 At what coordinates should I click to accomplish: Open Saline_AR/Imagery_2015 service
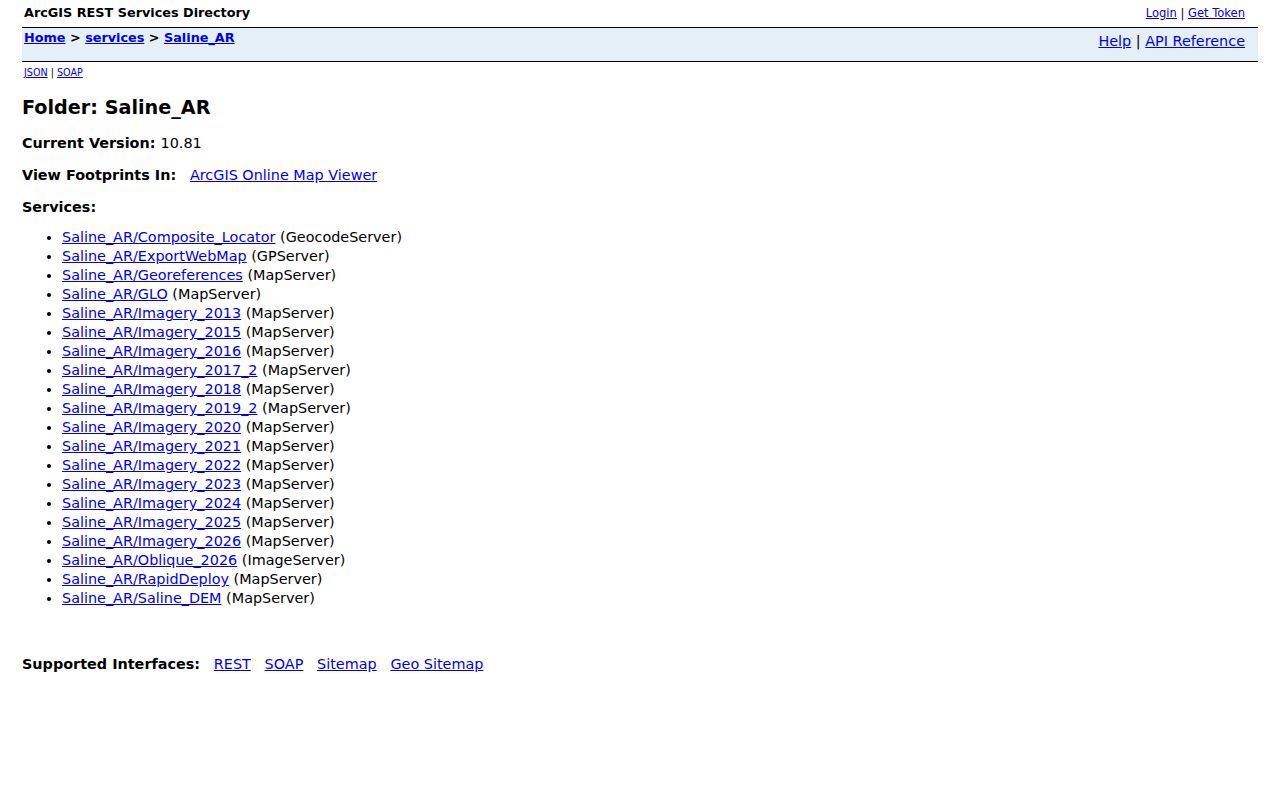pos(151,332)
